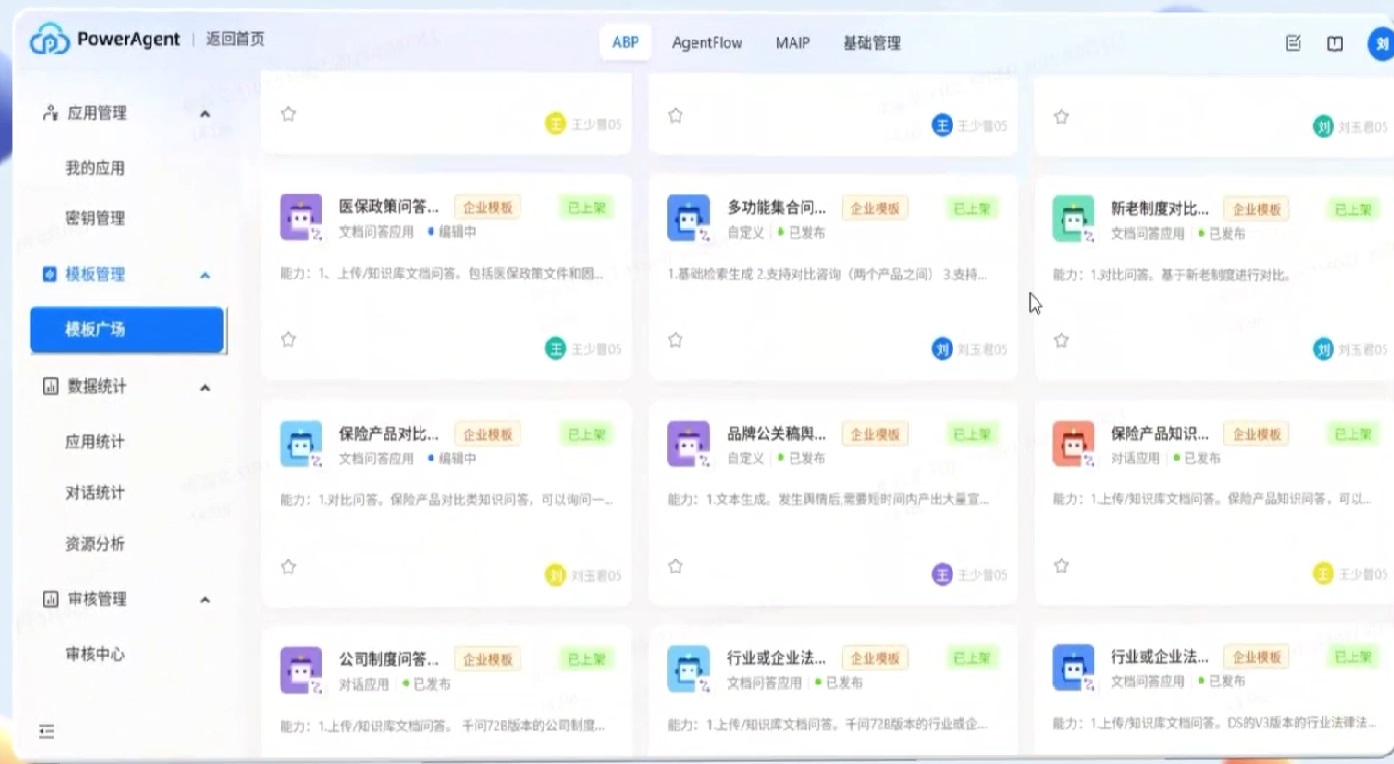Image resolution: width=1394 pixels, height=764 pixels.
Task: Click the 数据统计 section icon in sidebar
Action: pos(48,387)
